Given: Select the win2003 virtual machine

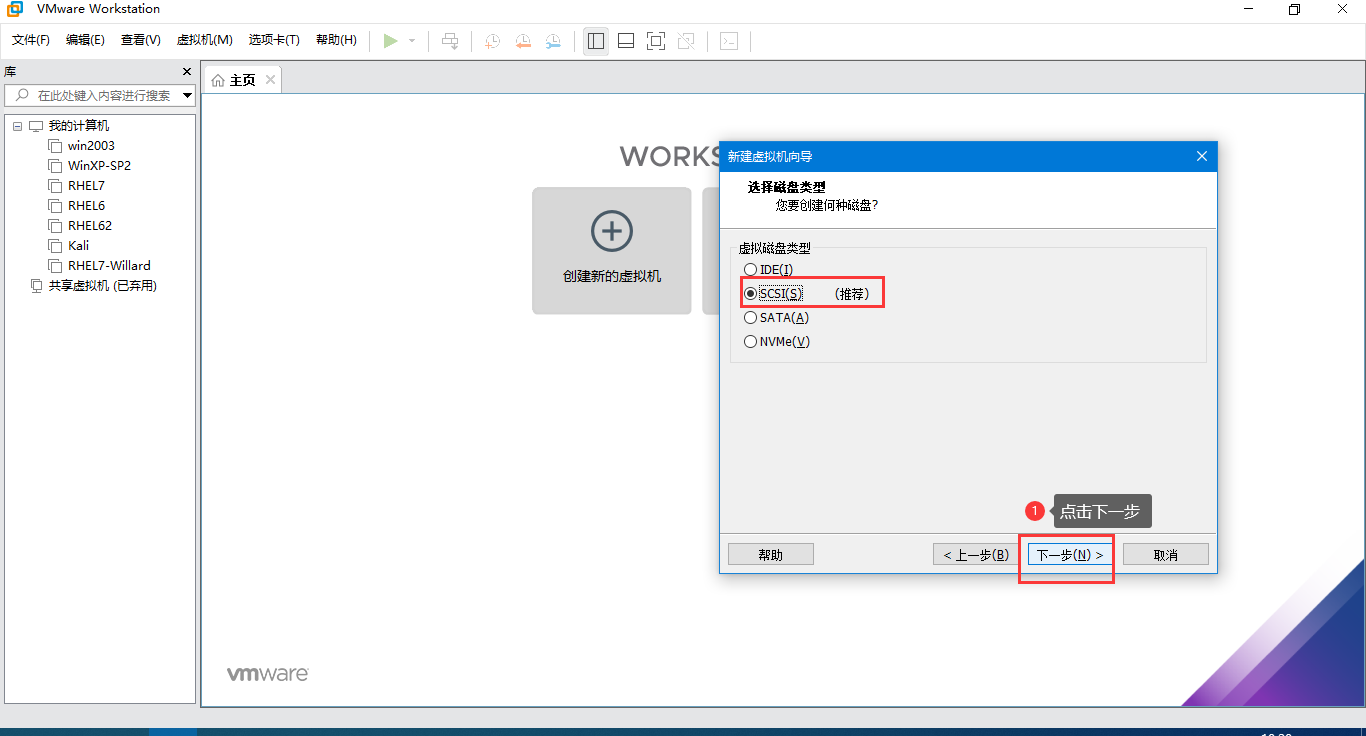Looking at the screenshot, I should coord(91,146).
